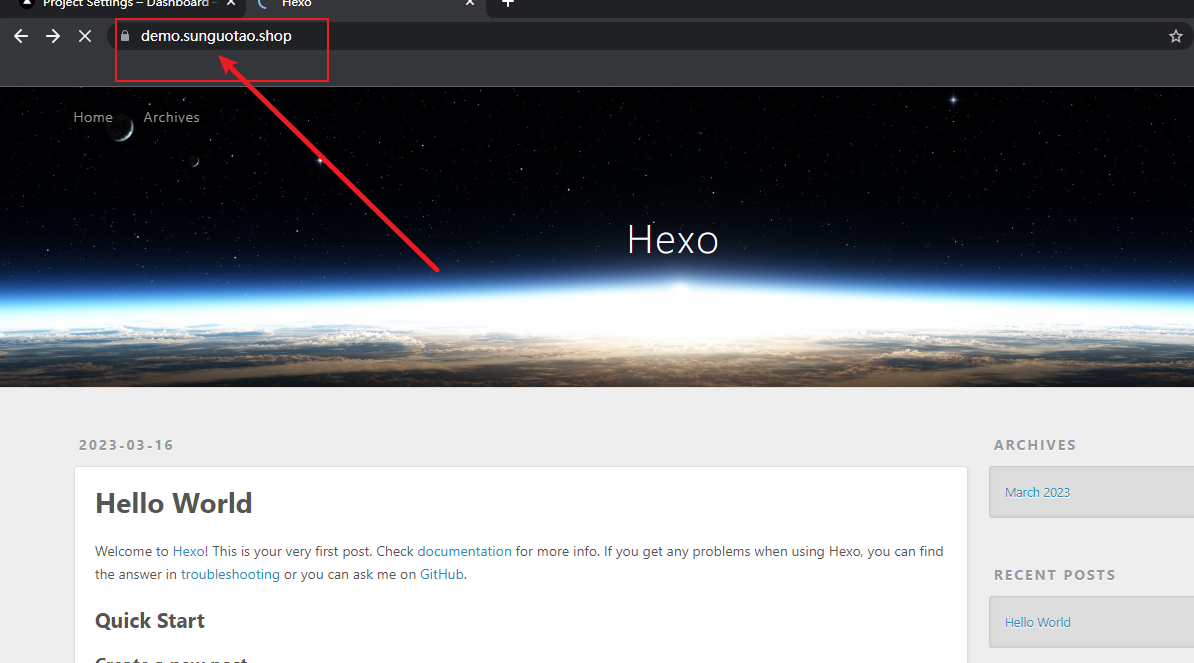Open the March 2023 archive link
Viewport: 1194px width, 663px height.
point(1037,492)
